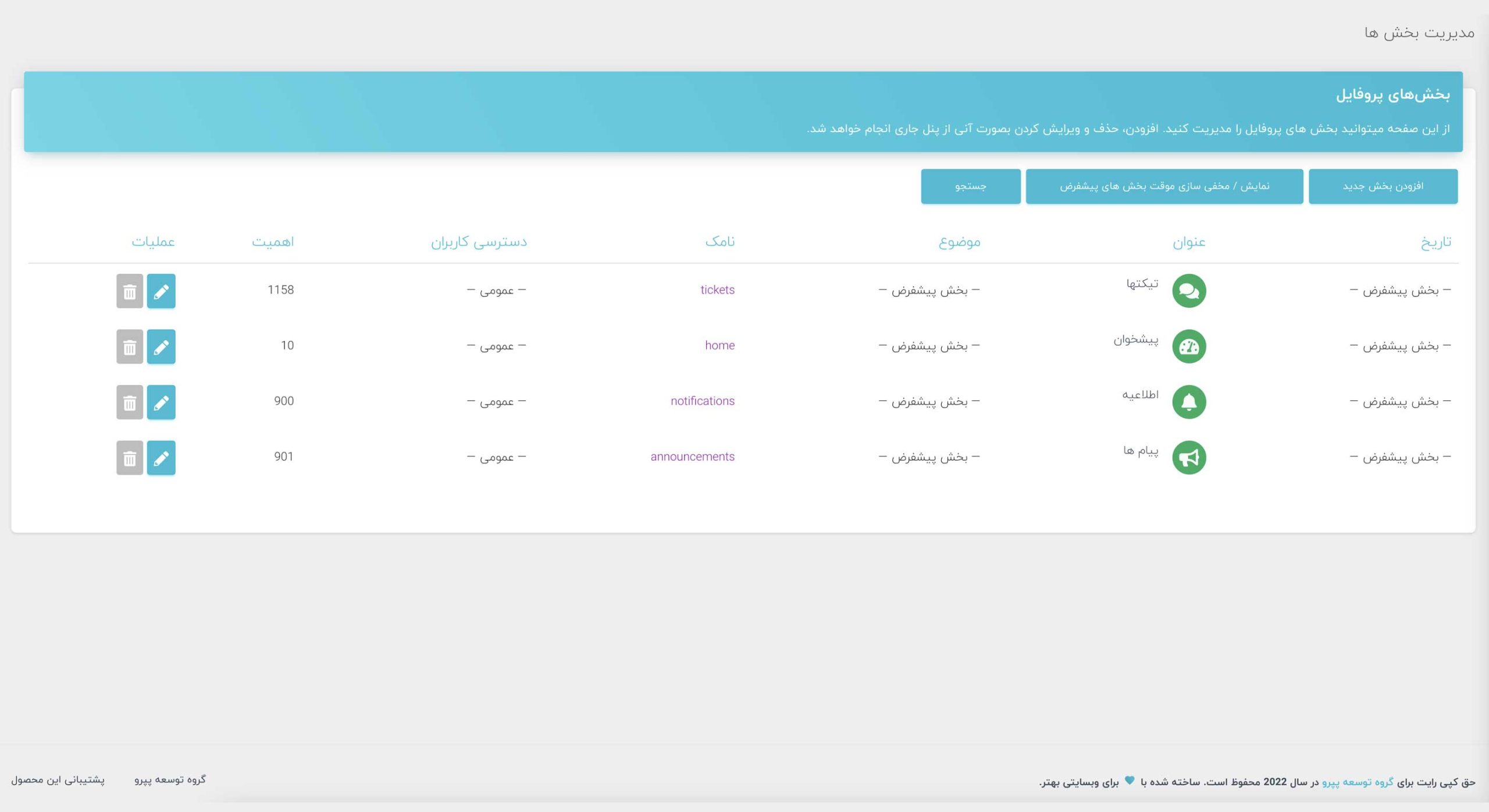The width and height of the screenshot is (1489, 812).
Task: Click بخش پیشفرض subject cell in home row
Action: pyautogui.click(x=929, y=346)
